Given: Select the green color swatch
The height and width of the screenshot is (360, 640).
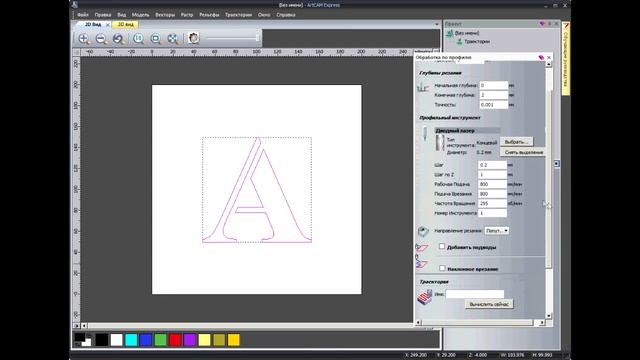Looking at the screenshot, I should [160, 340].
